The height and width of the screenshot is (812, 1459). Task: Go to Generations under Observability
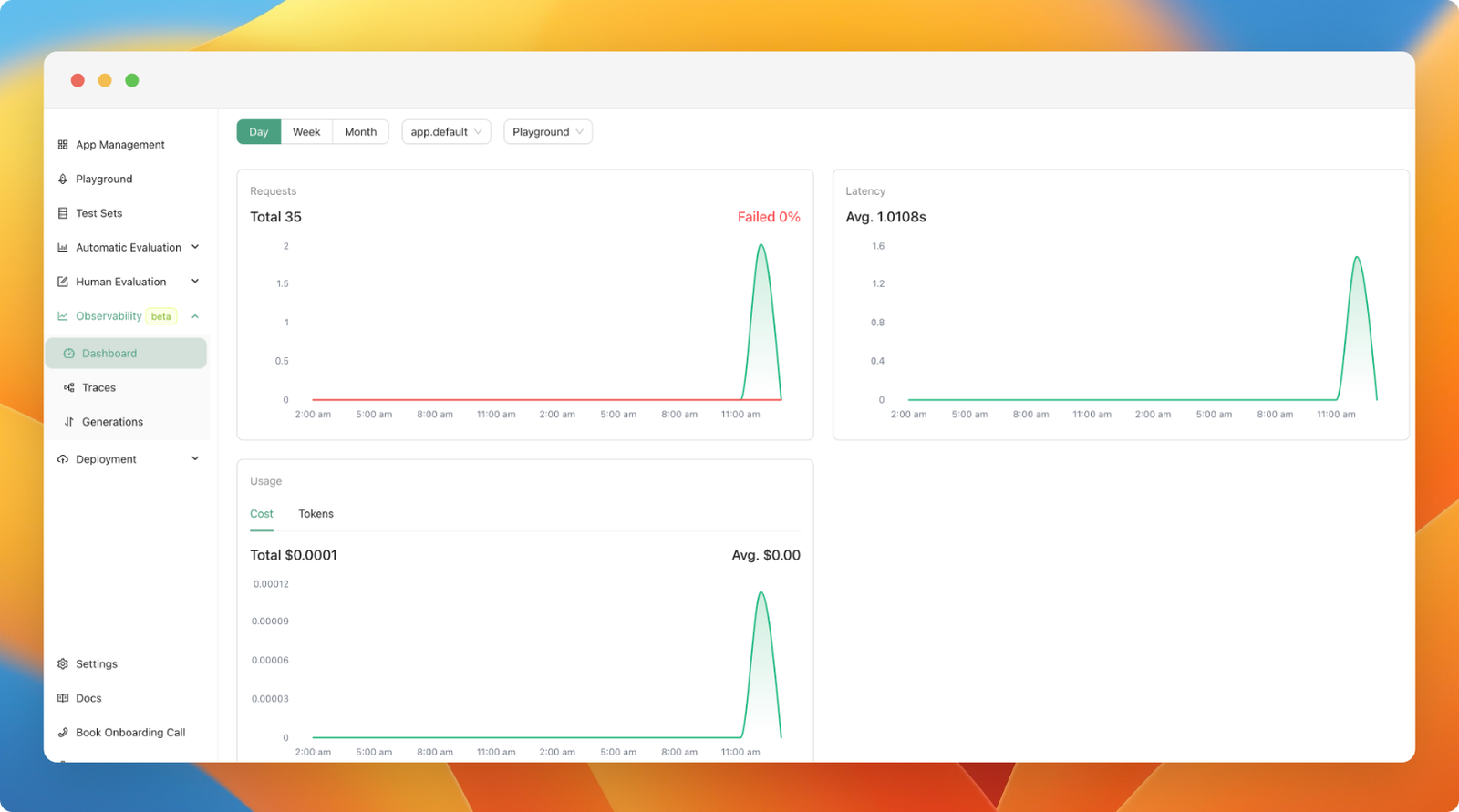(112, 422)
